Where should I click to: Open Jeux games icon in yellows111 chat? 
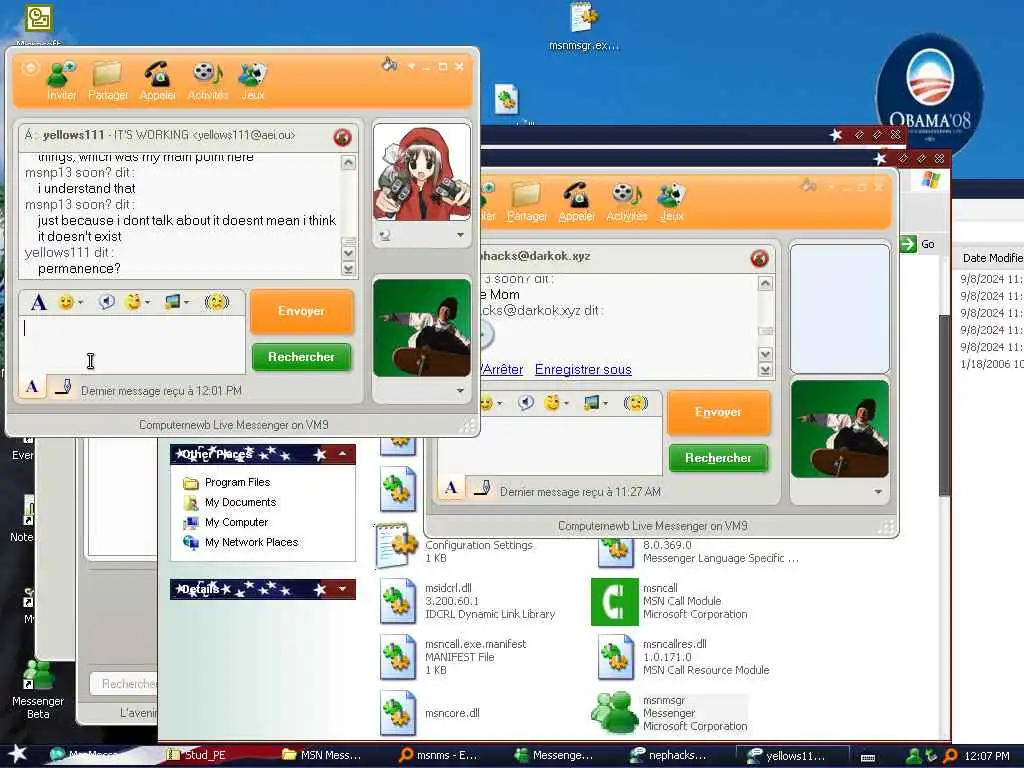point(253,80)
